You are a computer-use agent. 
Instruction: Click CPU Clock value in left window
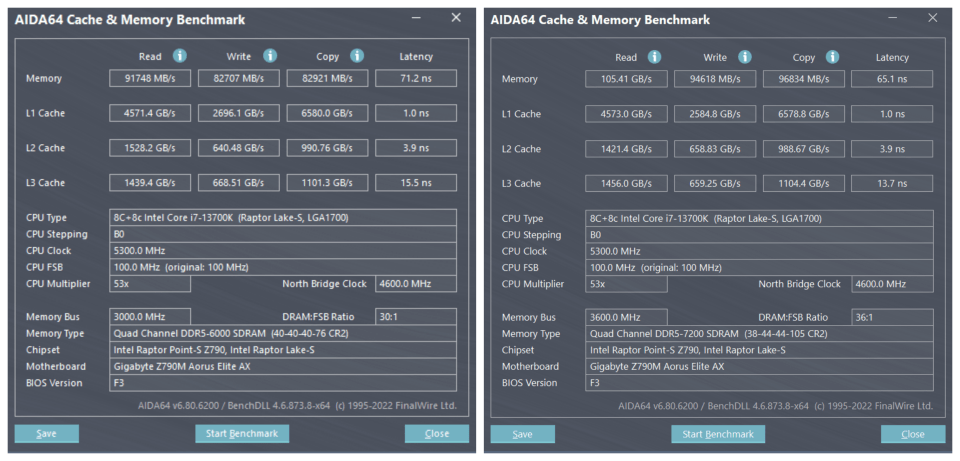(x=283, y=250)
